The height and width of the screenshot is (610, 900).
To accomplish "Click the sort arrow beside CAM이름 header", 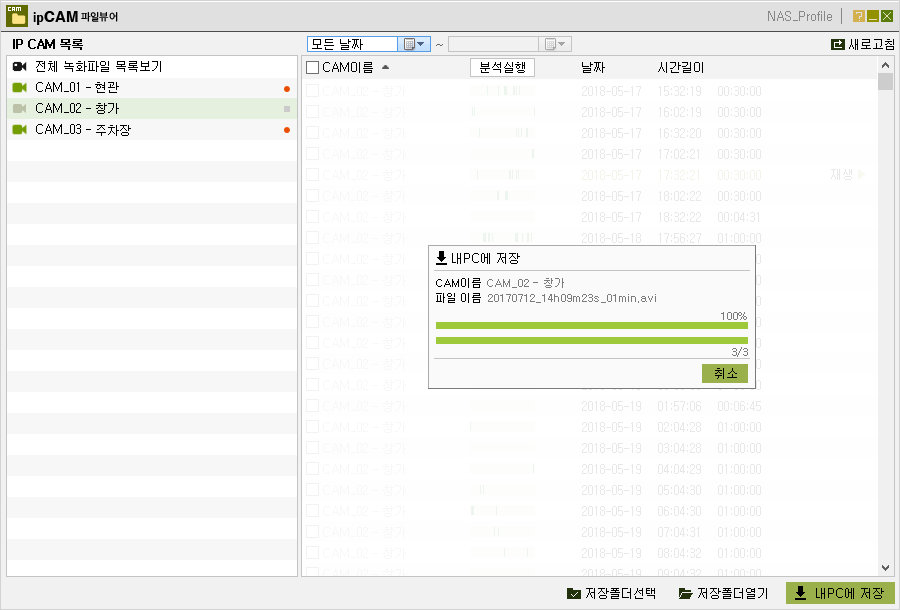I will [386, 67].
